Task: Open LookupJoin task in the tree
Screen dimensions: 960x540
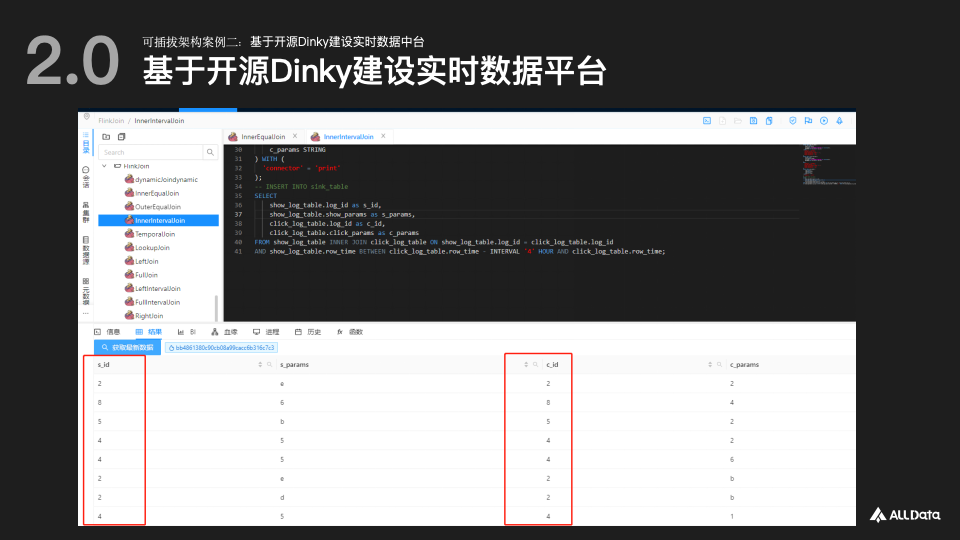Action: (147, 247)
